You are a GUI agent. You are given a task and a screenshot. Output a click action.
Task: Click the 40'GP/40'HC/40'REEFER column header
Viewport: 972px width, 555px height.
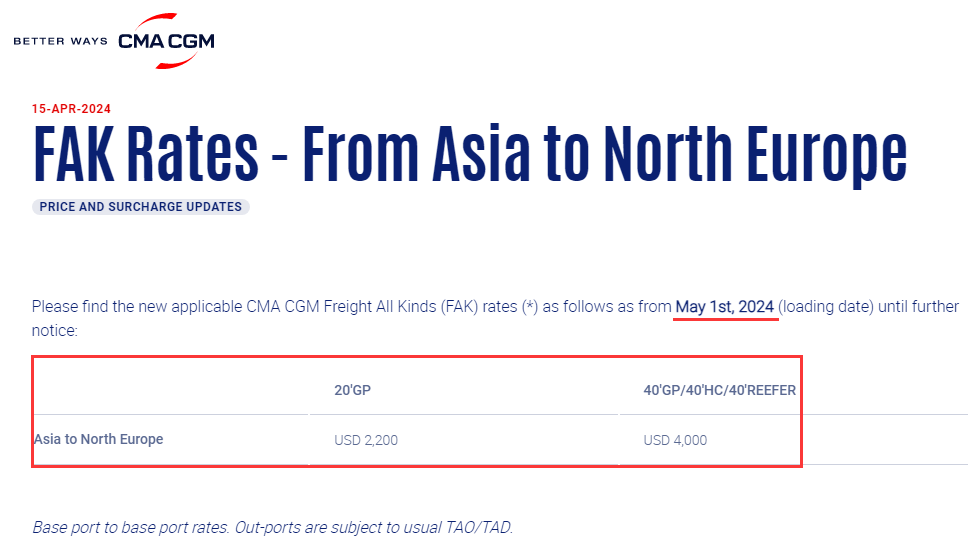719,390
